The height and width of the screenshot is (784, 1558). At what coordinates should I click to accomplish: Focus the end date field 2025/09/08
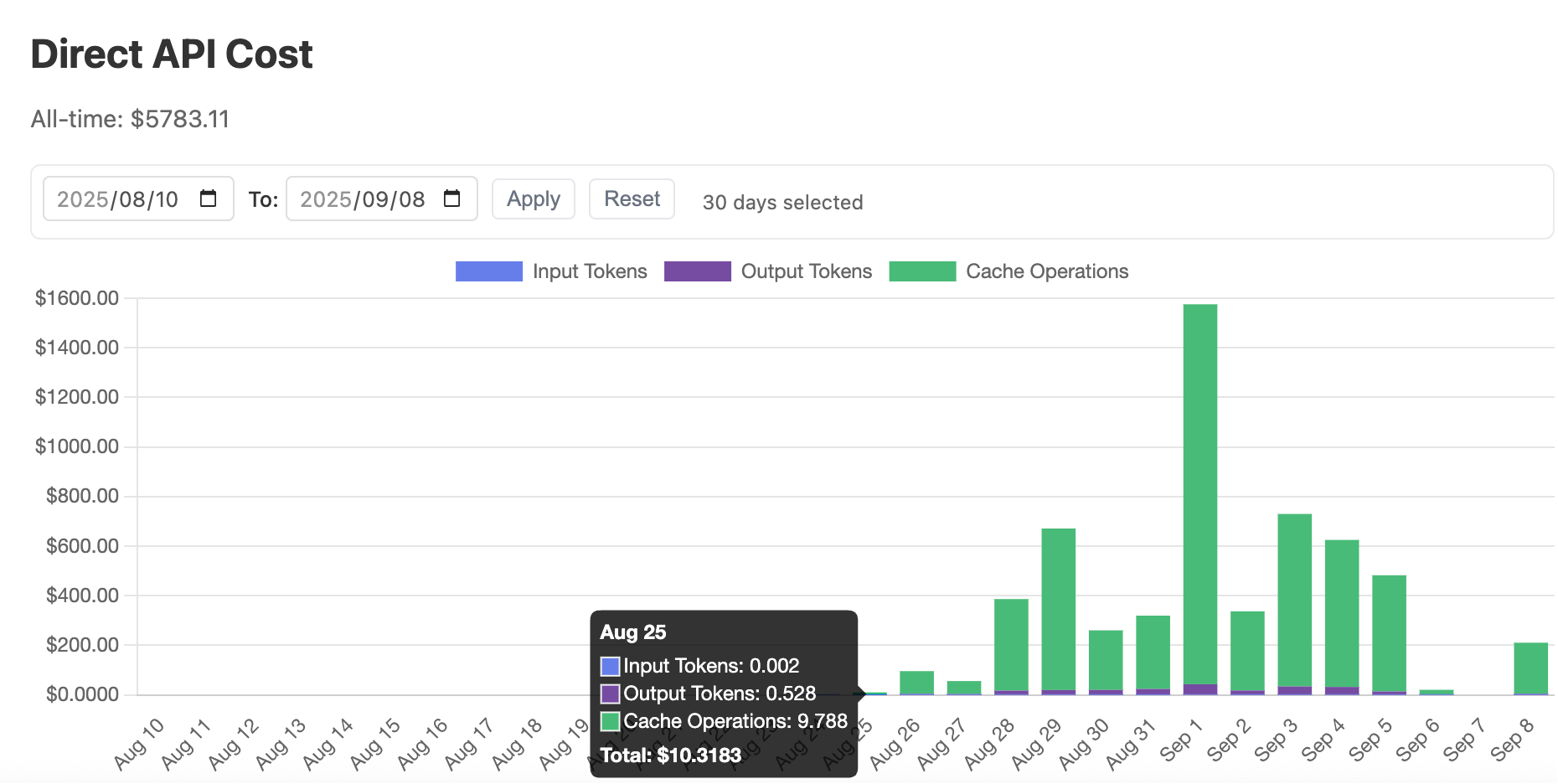click(x=382, y=199)
